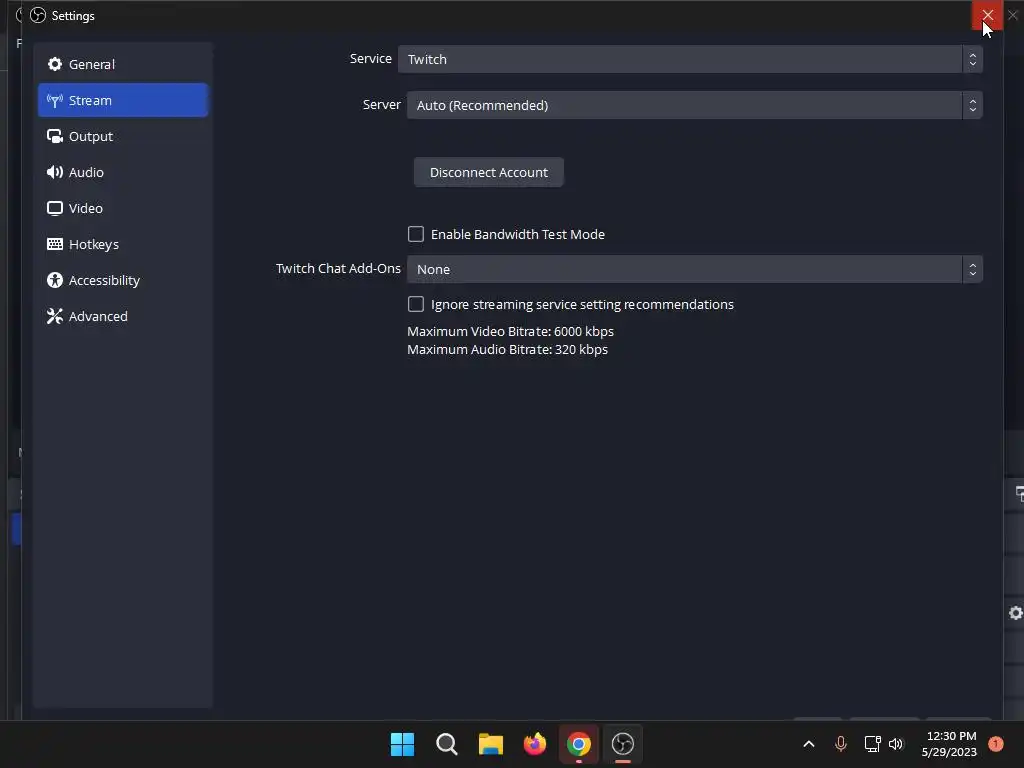Click the OBS logo in Settings title bar

point(38,15)
